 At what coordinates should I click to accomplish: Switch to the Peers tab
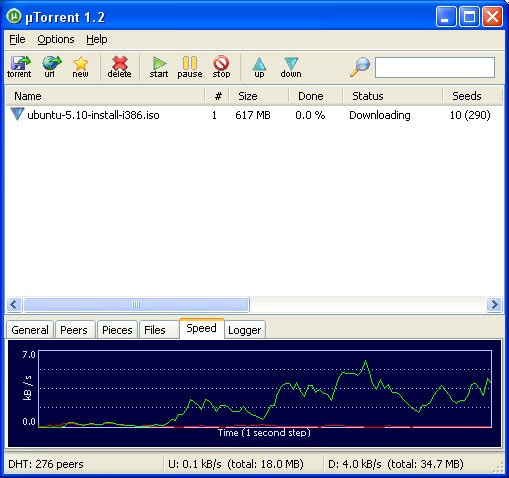pos(74,330)
